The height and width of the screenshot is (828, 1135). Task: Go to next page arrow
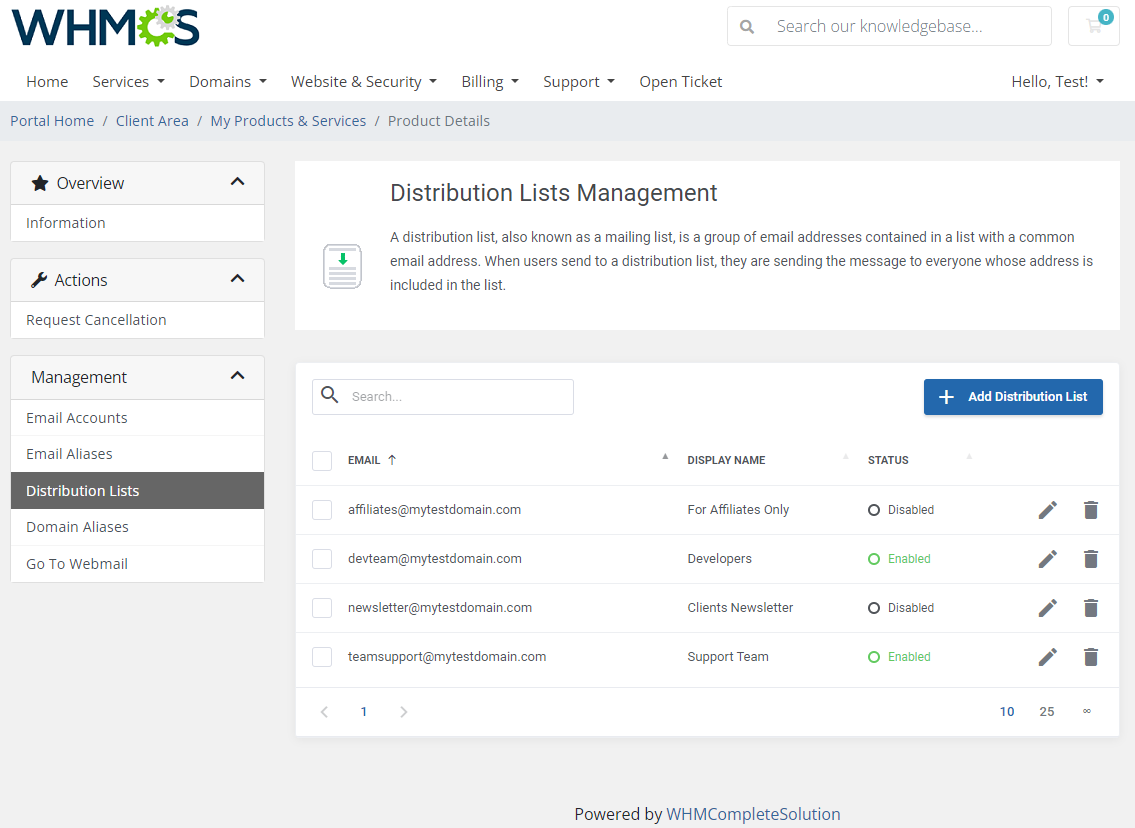click(404, 712)
